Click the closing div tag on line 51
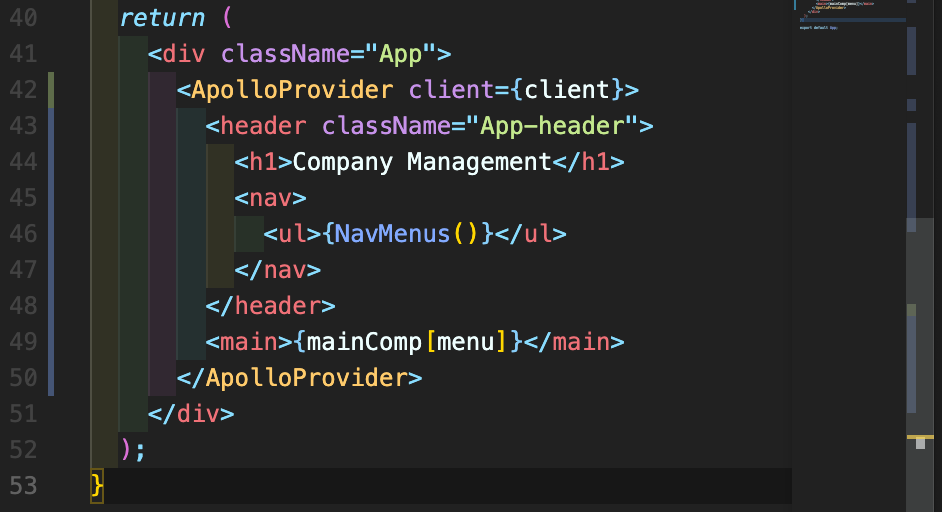Image resolution: width=942 pixels, height=512 pixels. point(191,414)
